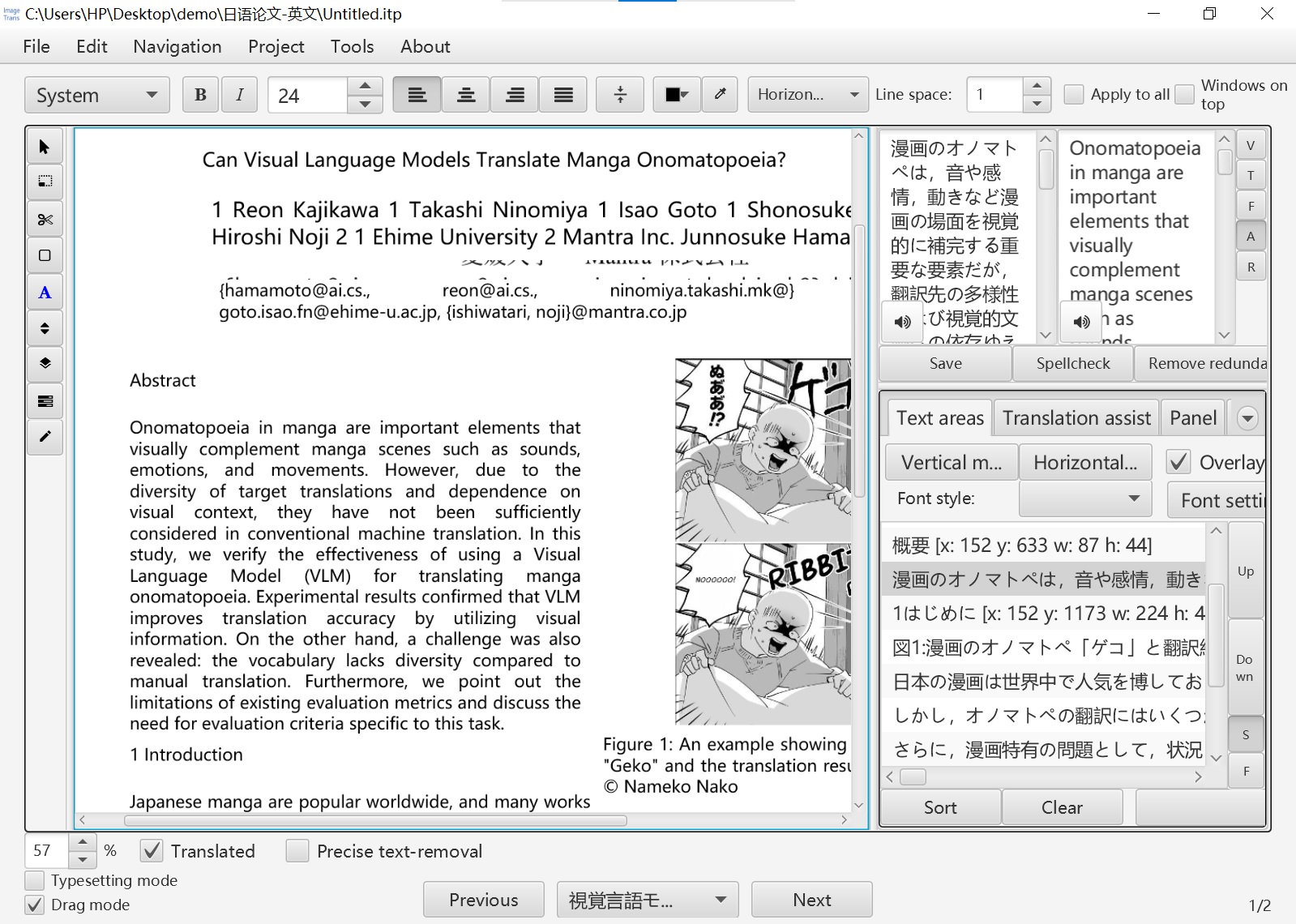This screenshot has height=924, width=1296.
Task: Enable Precise text-removal
Action: [x=297, y=851]
